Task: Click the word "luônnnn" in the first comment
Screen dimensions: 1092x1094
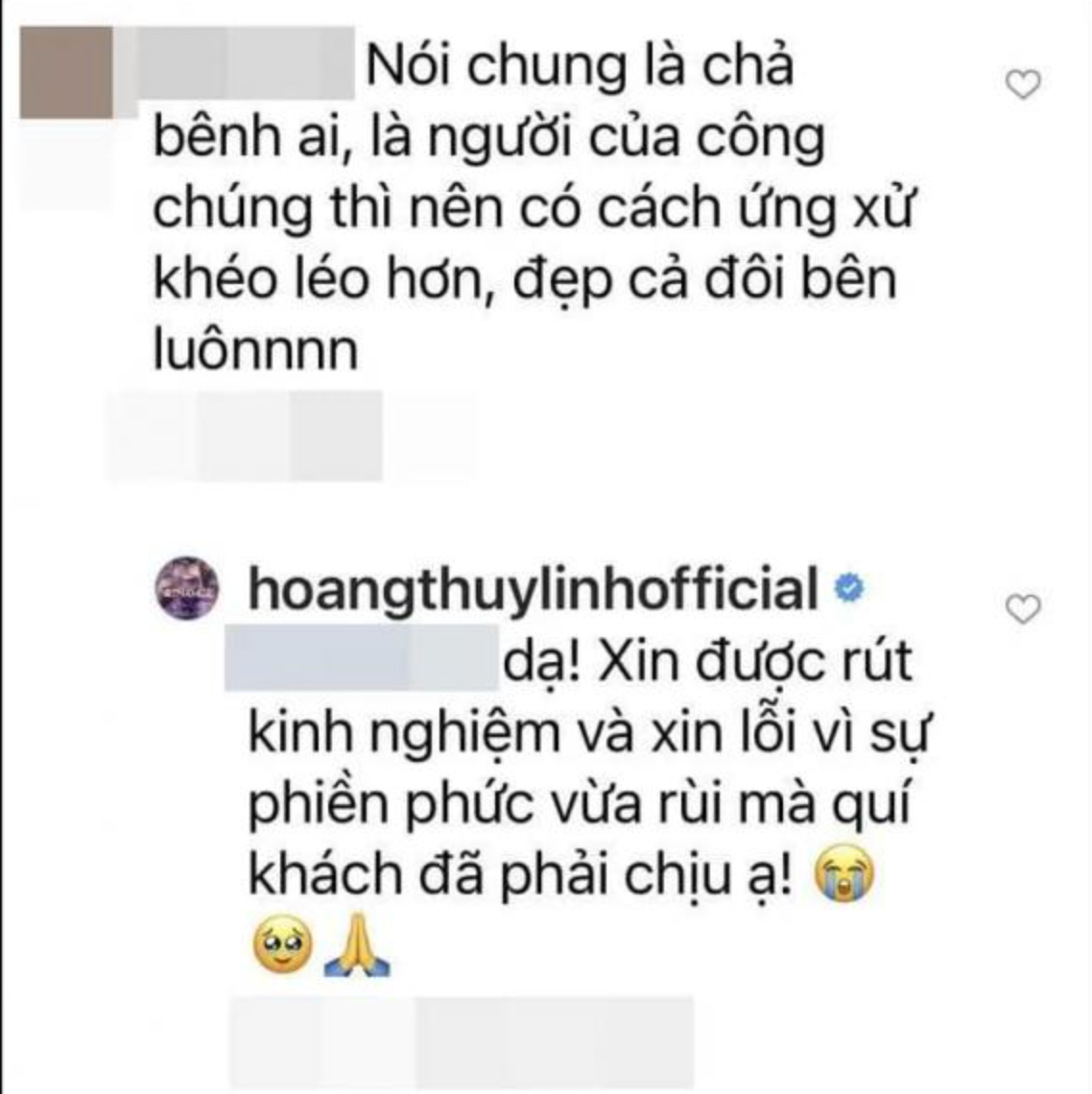Action: [255, 349]
